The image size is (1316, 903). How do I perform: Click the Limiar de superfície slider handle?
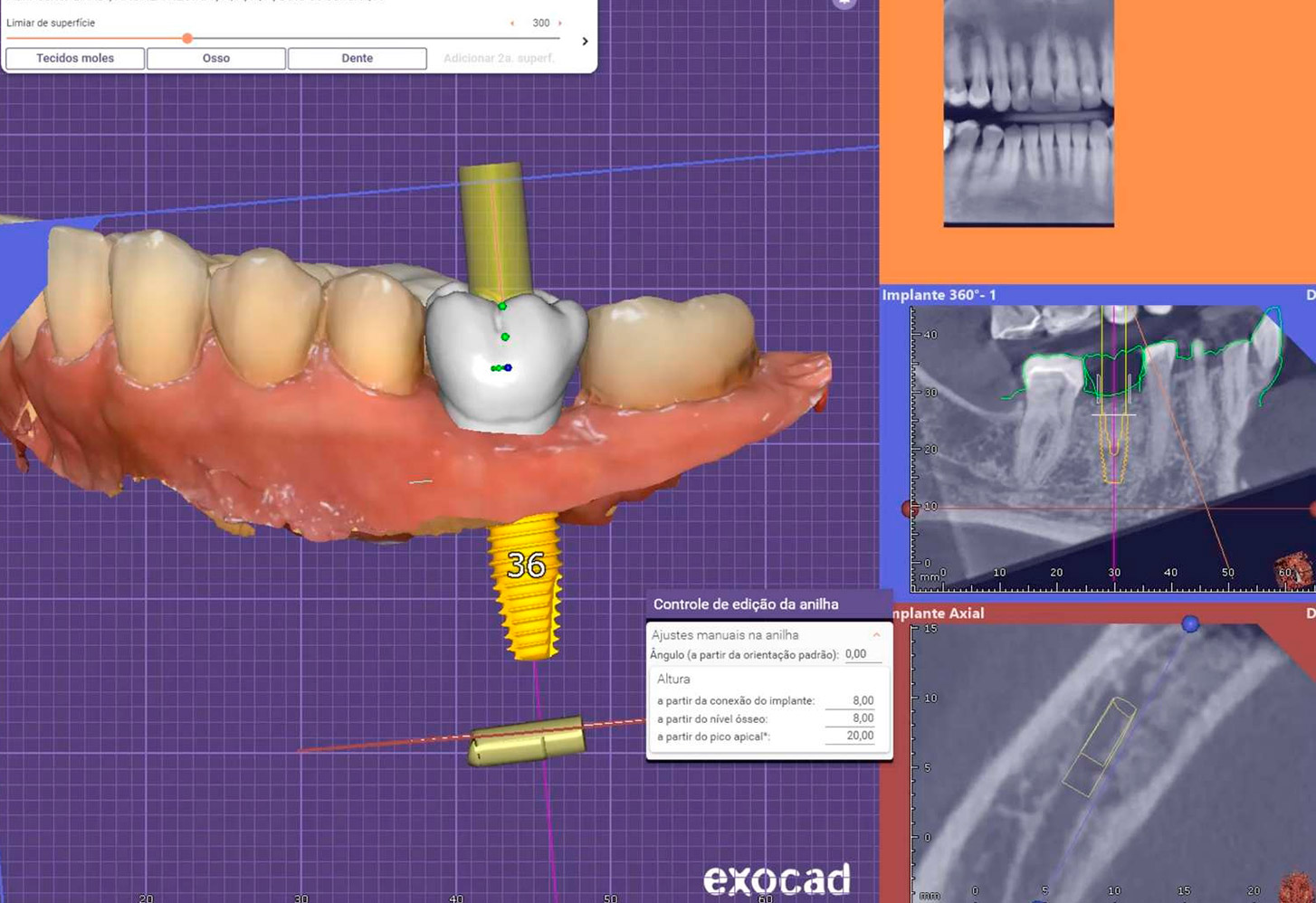(x=187, y=38)
